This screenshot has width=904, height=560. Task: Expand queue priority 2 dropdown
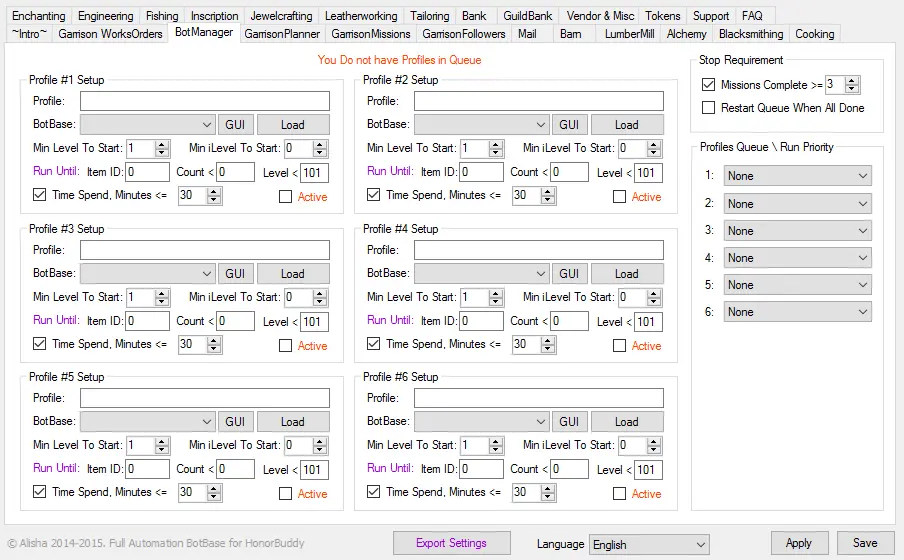coord(797,204)
